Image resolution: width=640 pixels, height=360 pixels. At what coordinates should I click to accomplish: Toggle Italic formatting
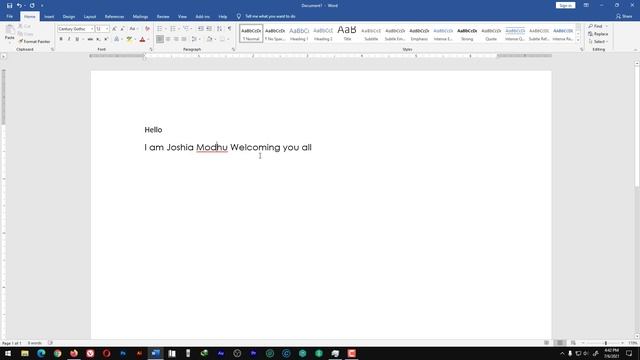tap(69, 39)
